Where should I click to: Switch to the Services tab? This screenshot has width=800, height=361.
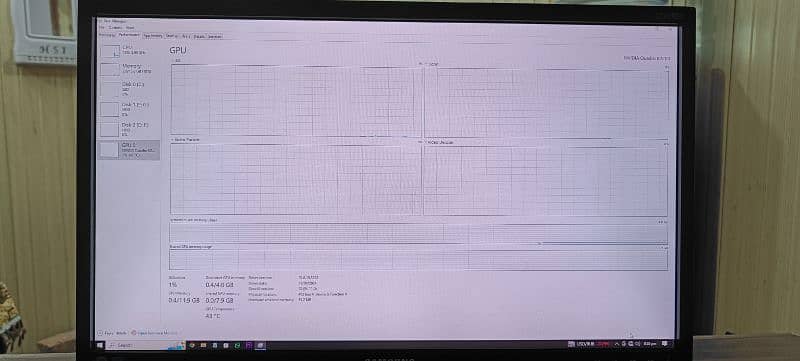click(x=215, y=36)
